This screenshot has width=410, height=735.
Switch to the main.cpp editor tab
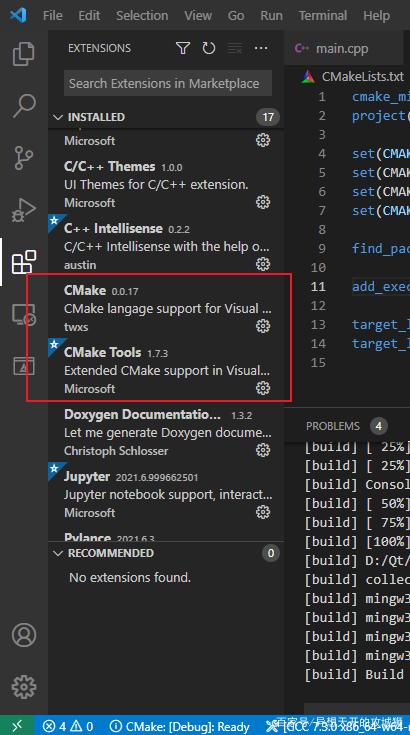pos(342,48)
